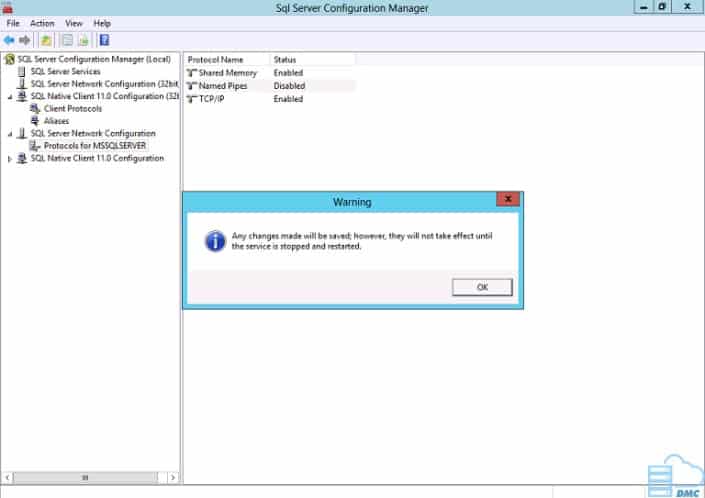Click OK in the Warning dialog
The image size is (705, 498).
click(482, 287)
